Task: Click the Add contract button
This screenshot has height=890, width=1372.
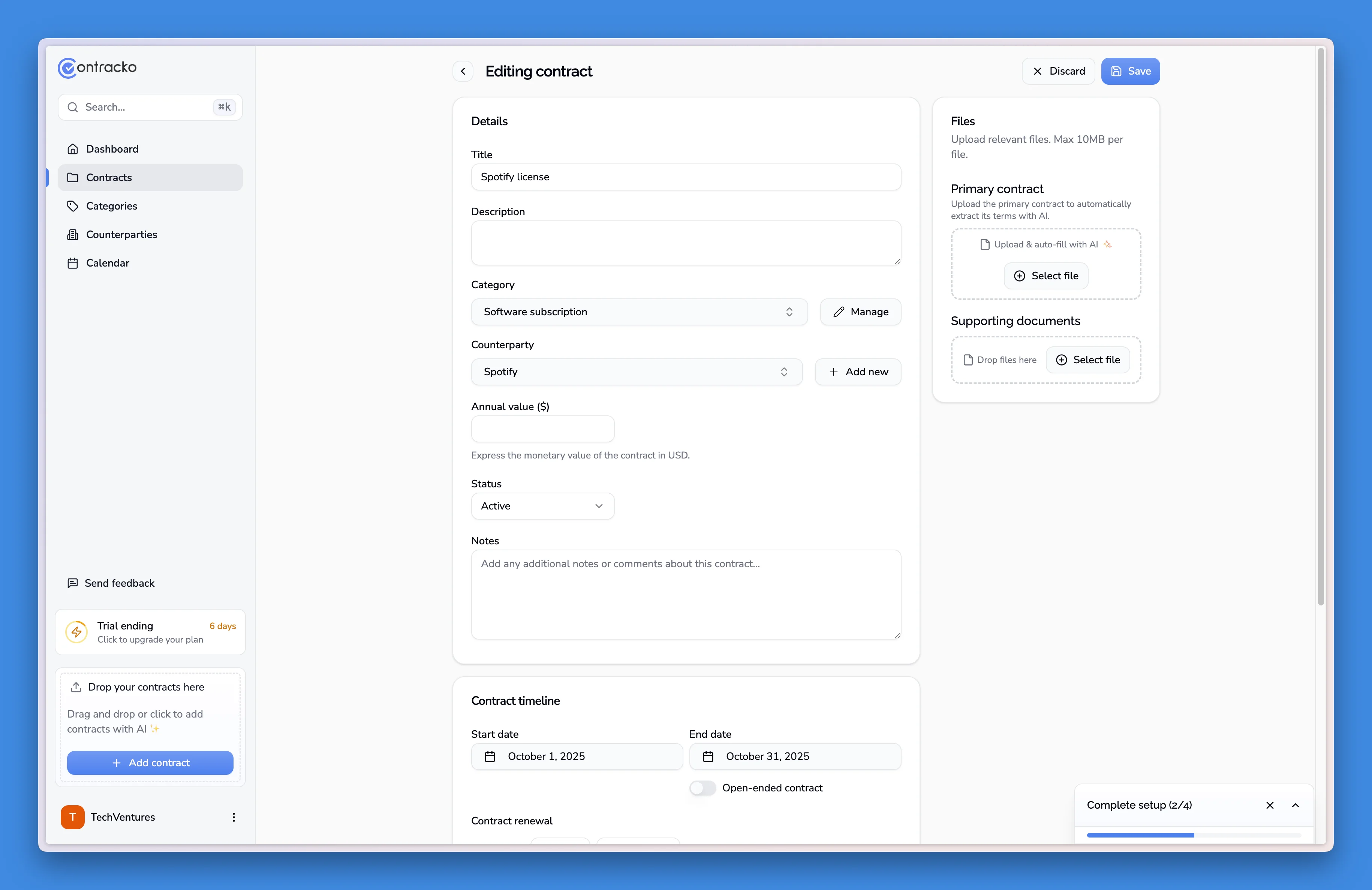Action: click(150, 762)
